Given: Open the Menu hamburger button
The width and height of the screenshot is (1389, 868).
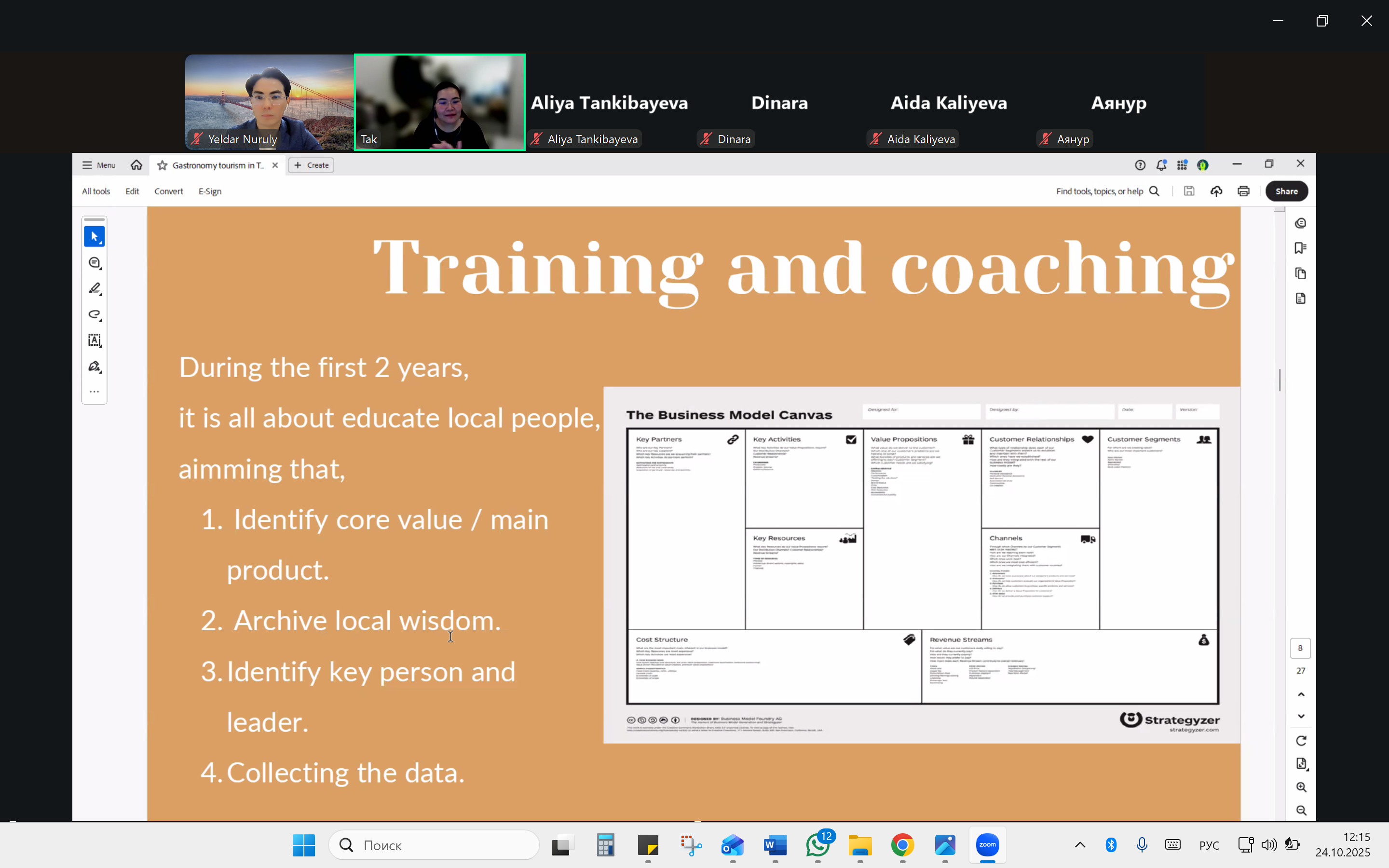Looking at the screenshot, I should pyautogui.click(x=99, y=165).
